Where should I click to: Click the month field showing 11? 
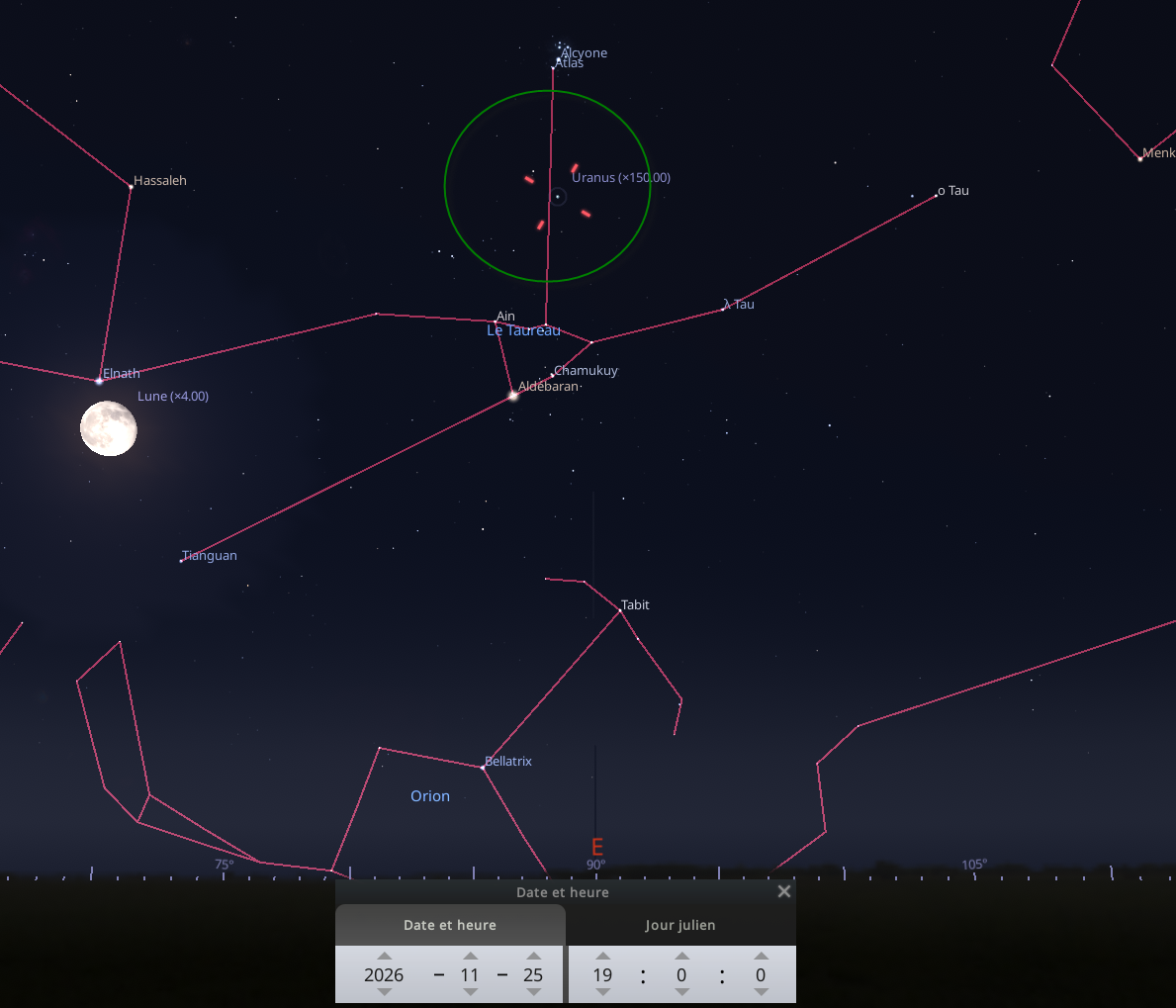(x=470, y=975)
